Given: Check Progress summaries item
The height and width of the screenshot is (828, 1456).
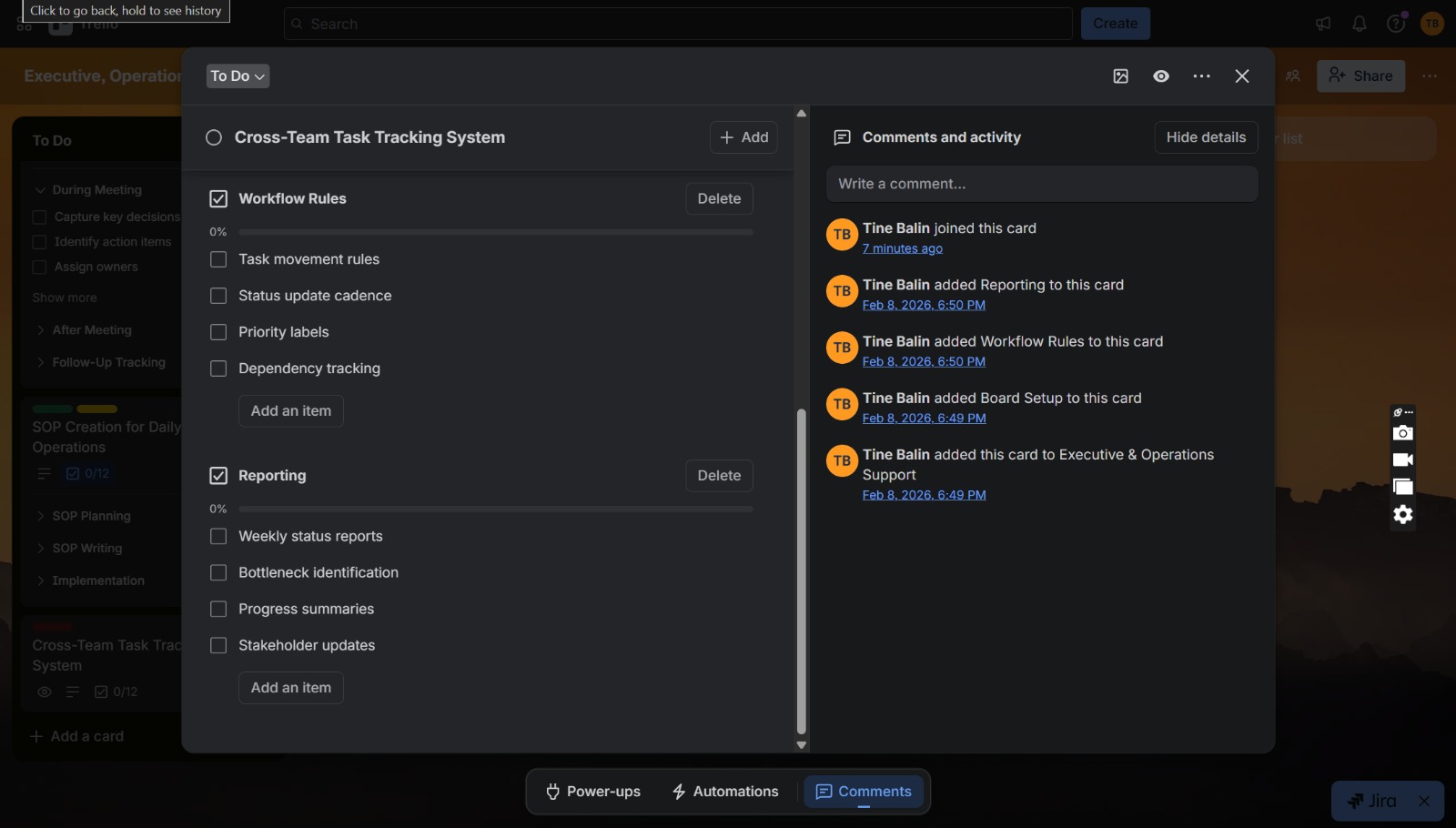Looking at the screenshot, I should click(x=218, y=609).
